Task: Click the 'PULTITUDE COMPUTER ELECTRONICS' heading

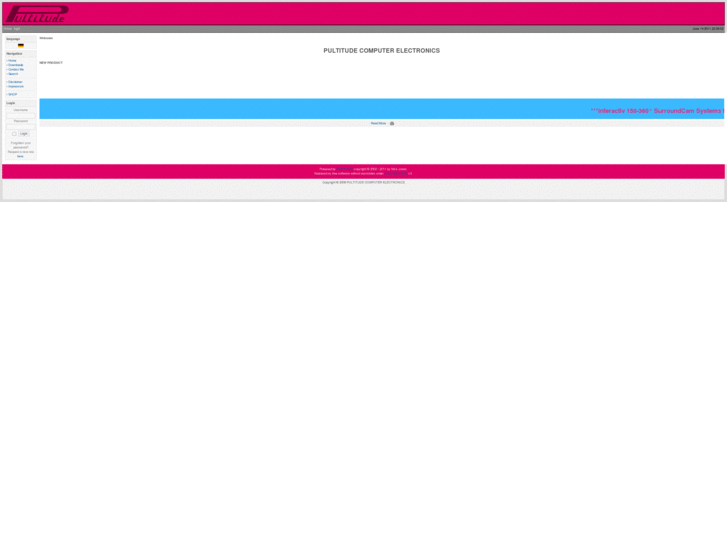Action: pyautogui.click(x=382, y=51)
